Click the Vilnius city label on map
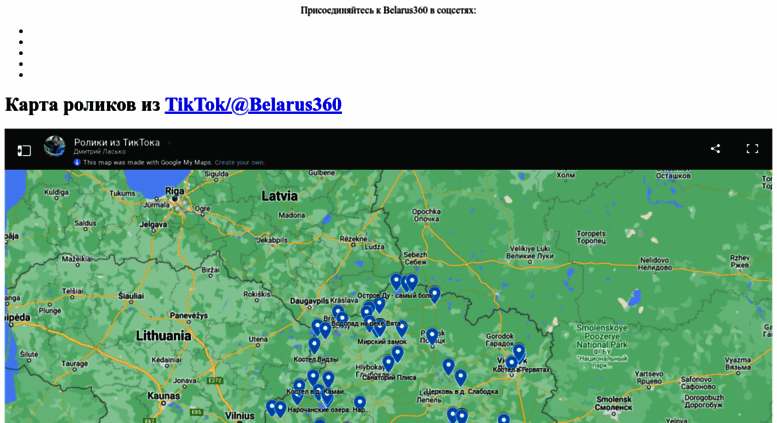The height and width of the screenshot is (423, 777). (240, 416)
